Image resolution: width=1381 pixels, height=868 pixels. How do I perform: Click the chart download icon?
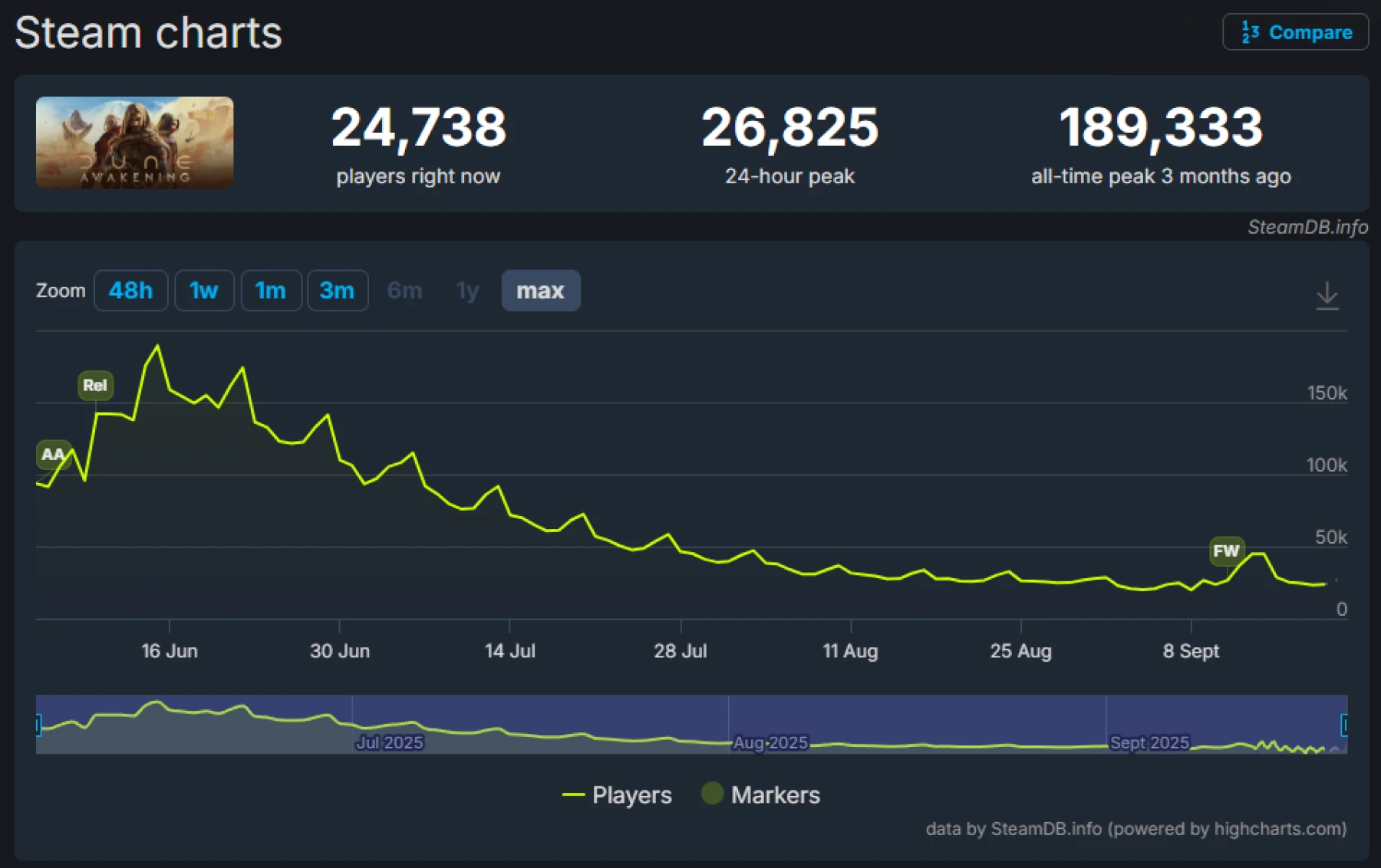[1328, 295]
